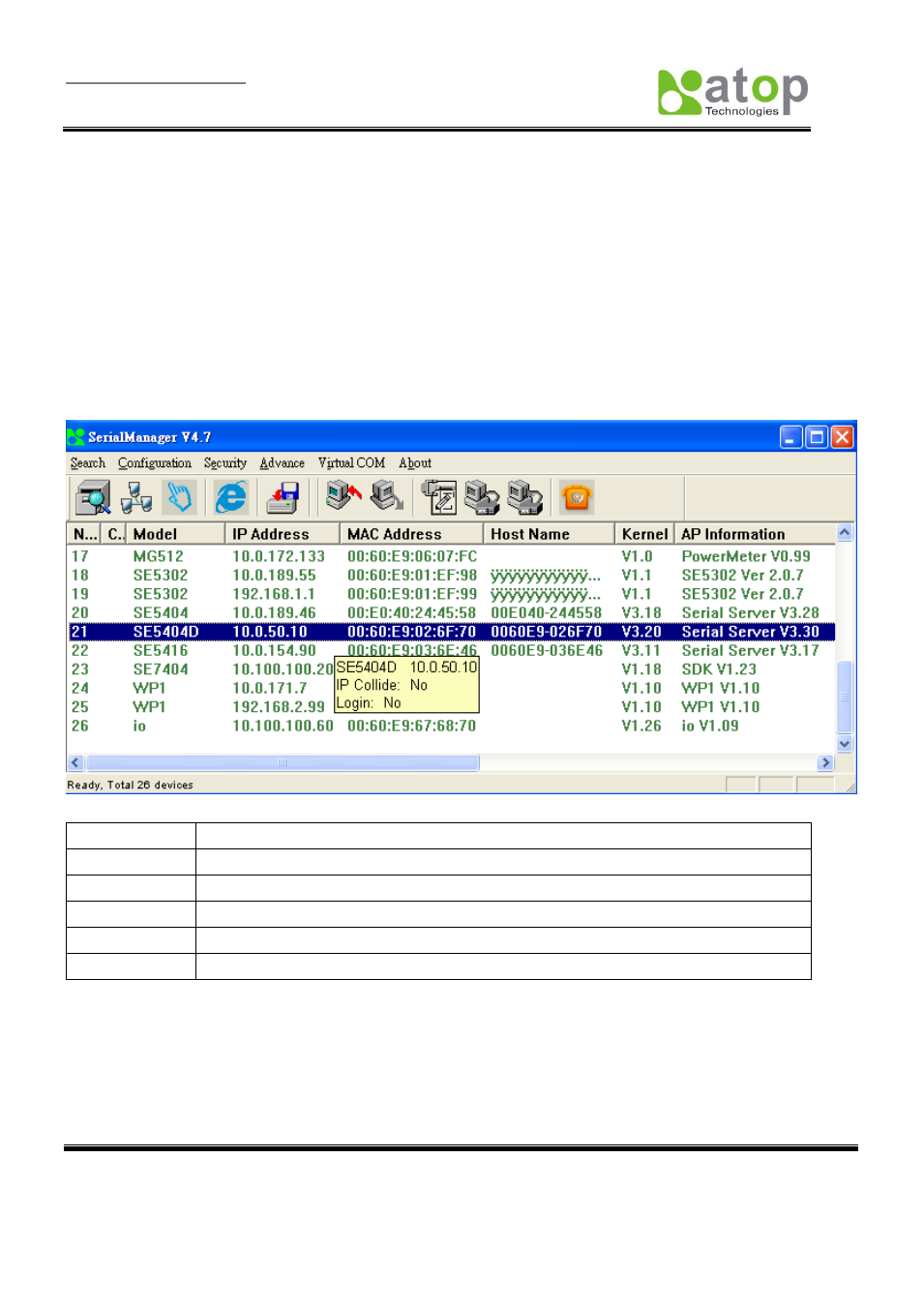Click the computer with gray arrow icon
The width and height of the screenshot is (924, 1306).
tap(387, 496)
